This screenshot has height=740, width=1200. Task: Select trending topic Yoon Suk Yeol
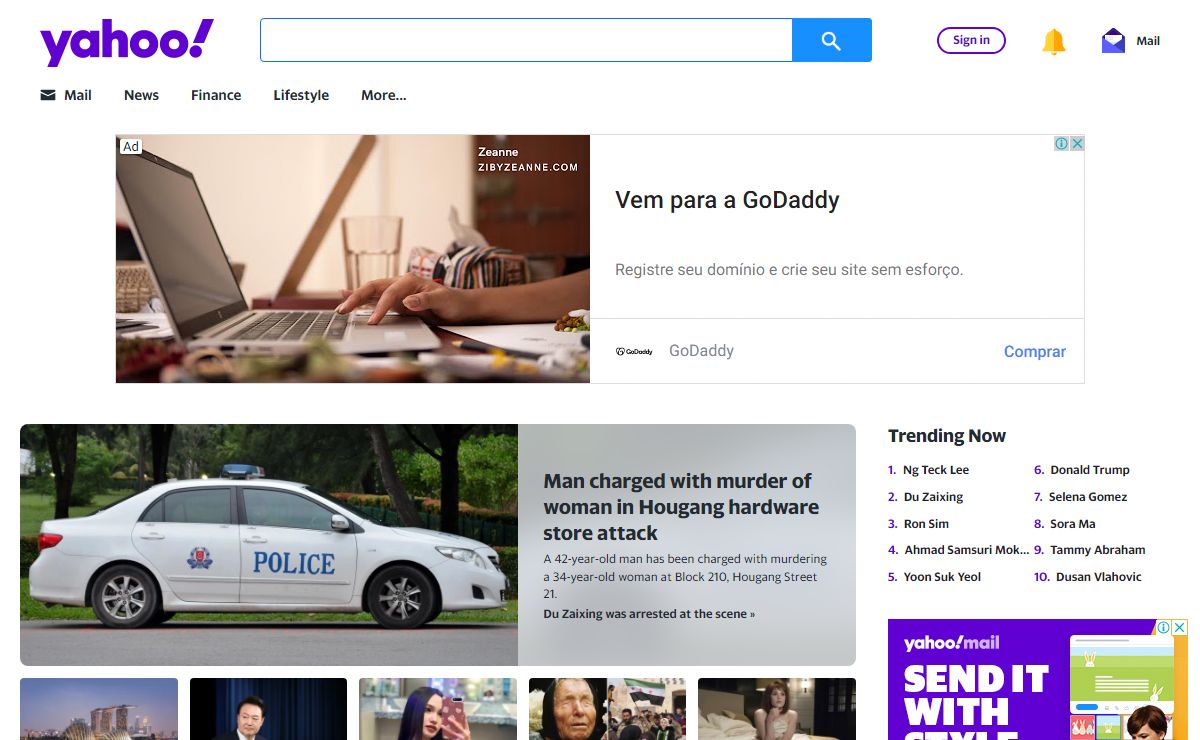tap(942, 577)
